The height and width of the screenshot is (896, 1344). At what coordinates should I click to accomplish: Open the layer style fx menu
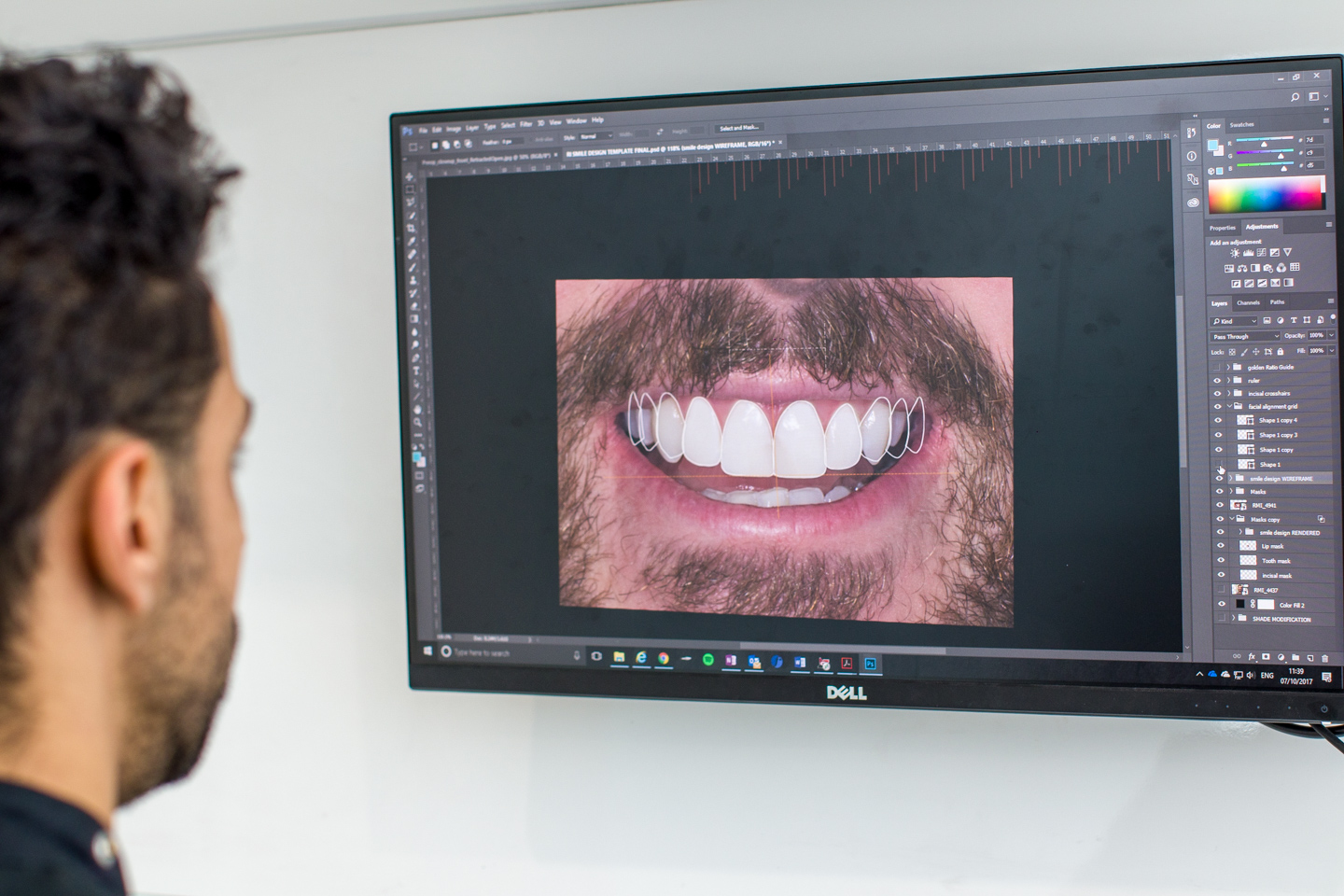pyautogui.click(x=1253, y=657)
